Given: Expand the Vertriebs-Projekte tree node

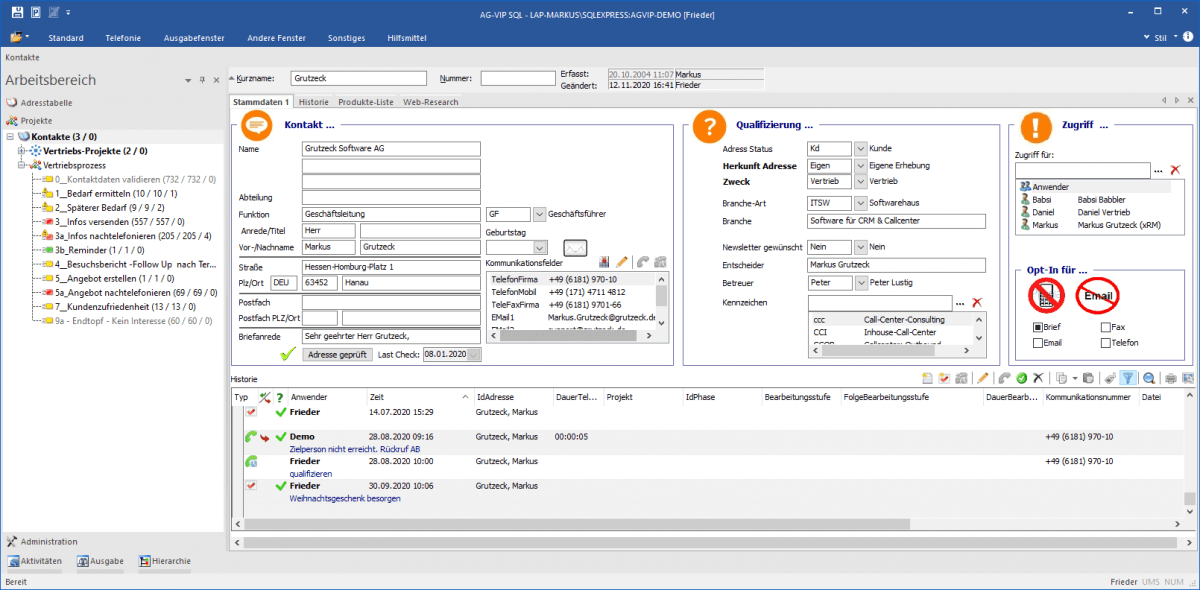Looking at the screenshot, I should tap(21, 151).
